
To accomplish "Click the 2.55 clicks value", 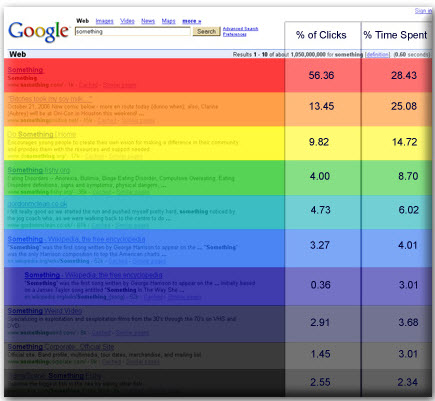I will [320, 382].
